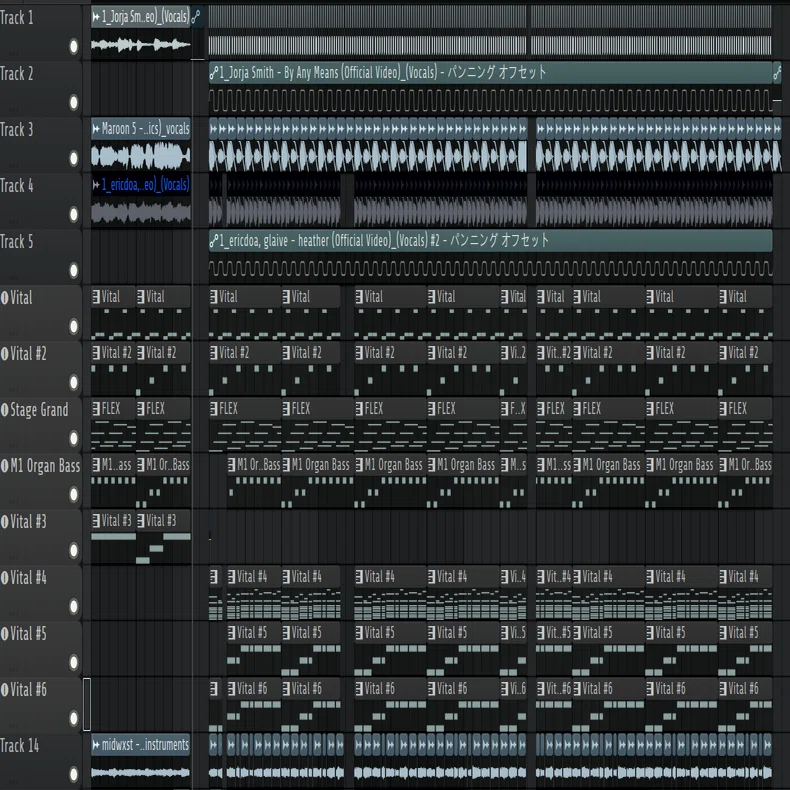Screen dimensions: 790x790
Task: Mute the Vital #5 track
Action: point(74,662)
